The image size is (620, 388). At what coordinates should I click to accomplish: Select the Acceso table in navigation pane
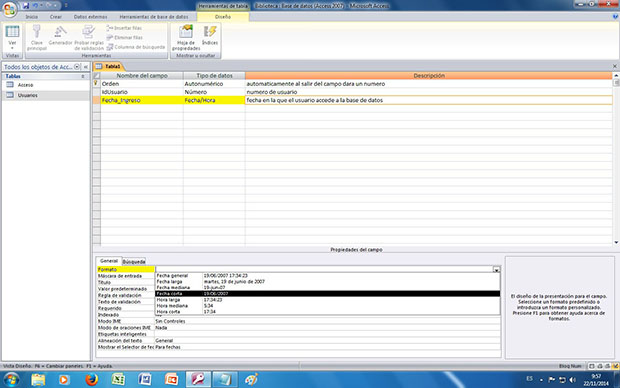coord(25,85)
